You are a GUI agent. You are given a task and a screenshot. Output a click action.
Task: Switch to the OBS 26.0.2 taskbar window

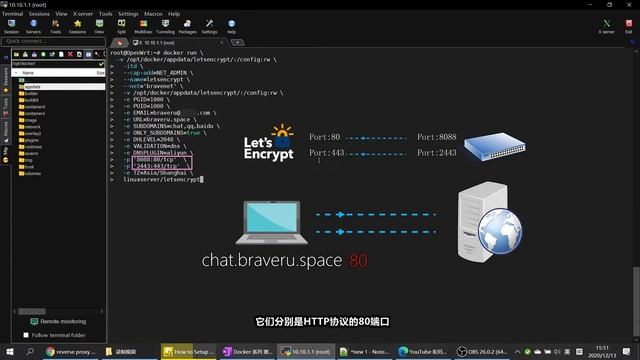(482, 352)
